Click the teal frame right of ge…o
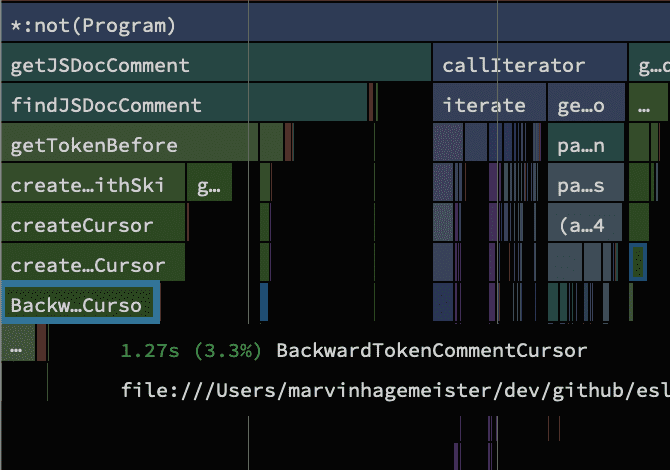The width and height of the screenshot is (670, 470). (x=650, y=105)
